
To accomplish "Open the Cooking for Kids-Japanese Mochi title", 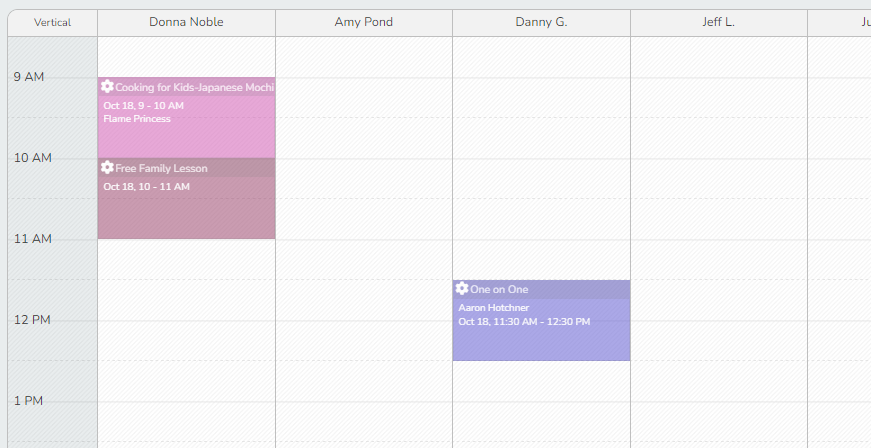I will point(194,88).
